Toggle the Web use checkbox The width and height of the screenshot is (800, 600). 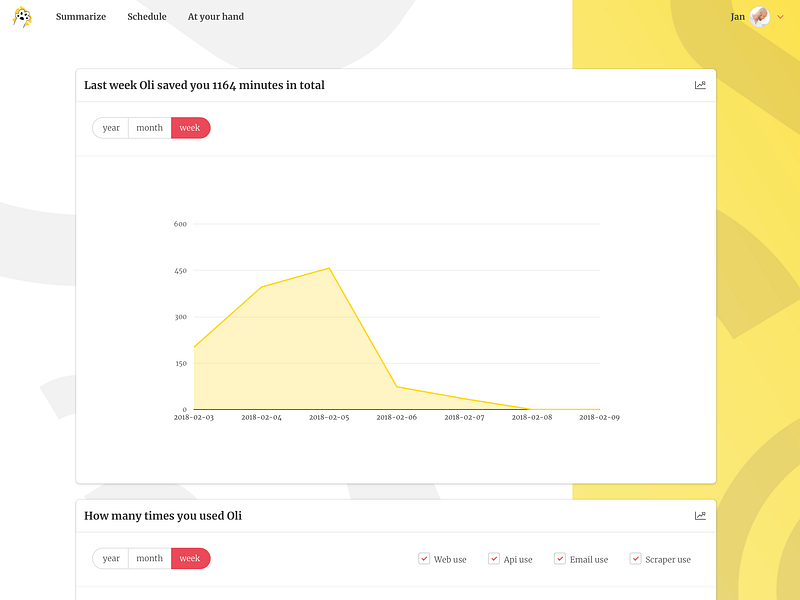pyautogui.click(x=424, y=558)
